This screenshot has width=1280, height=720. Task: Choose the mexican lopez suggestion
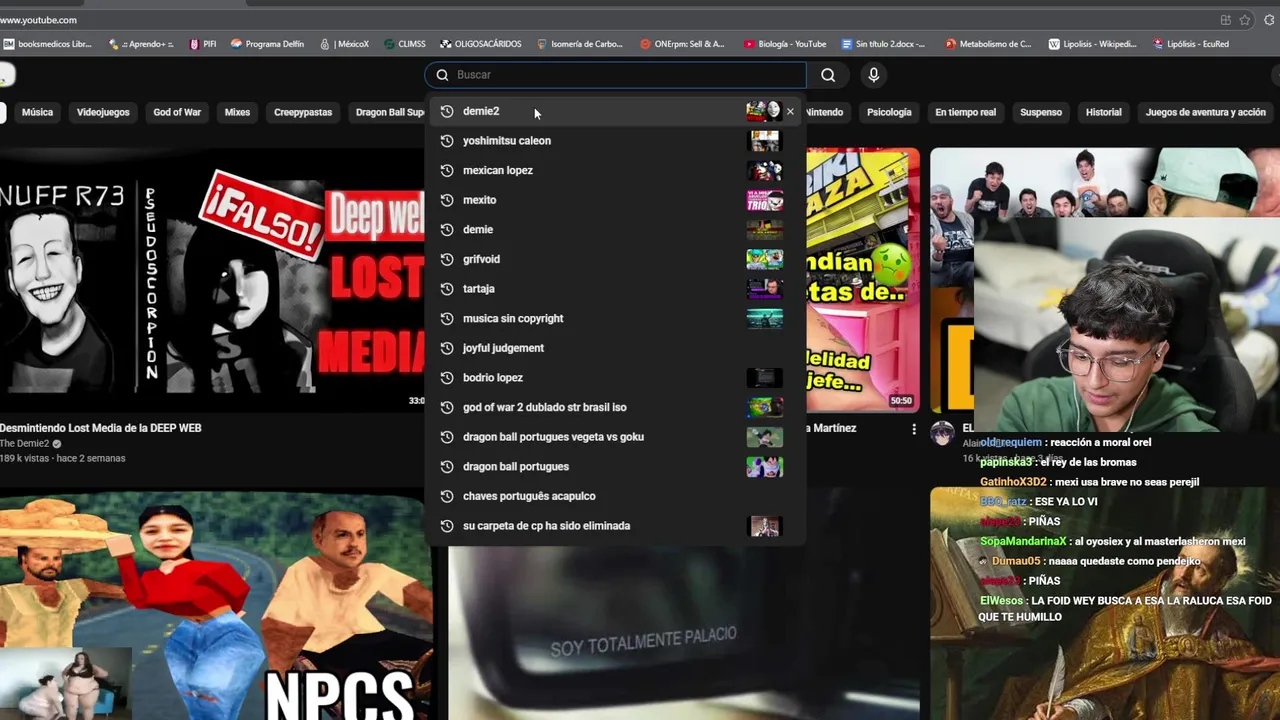615,170
